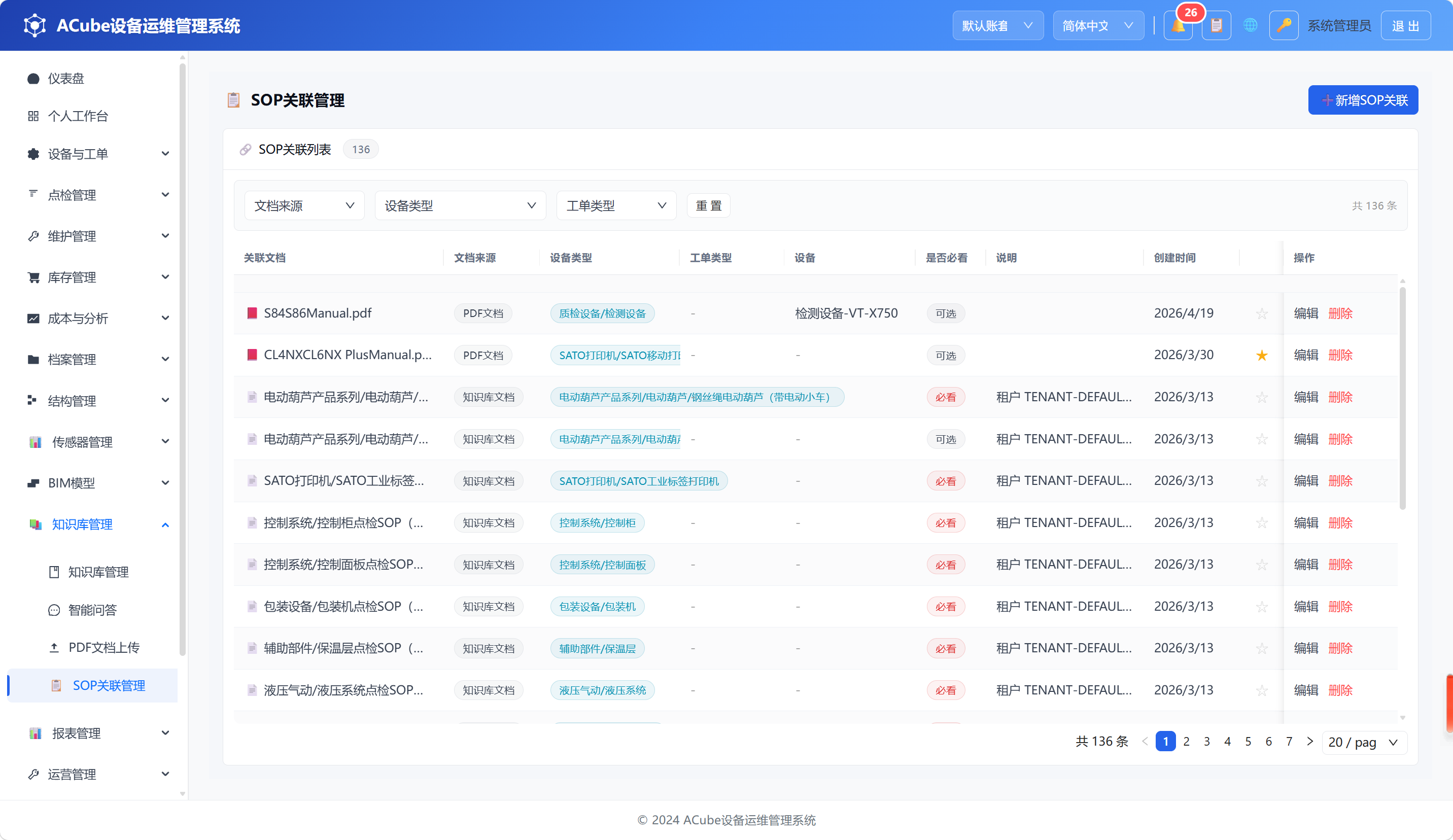The width and height of the screenshot is (1453, 840).
Task: Toggle star on the SATO工业标签 row
Action: [x=1262, y=481]
